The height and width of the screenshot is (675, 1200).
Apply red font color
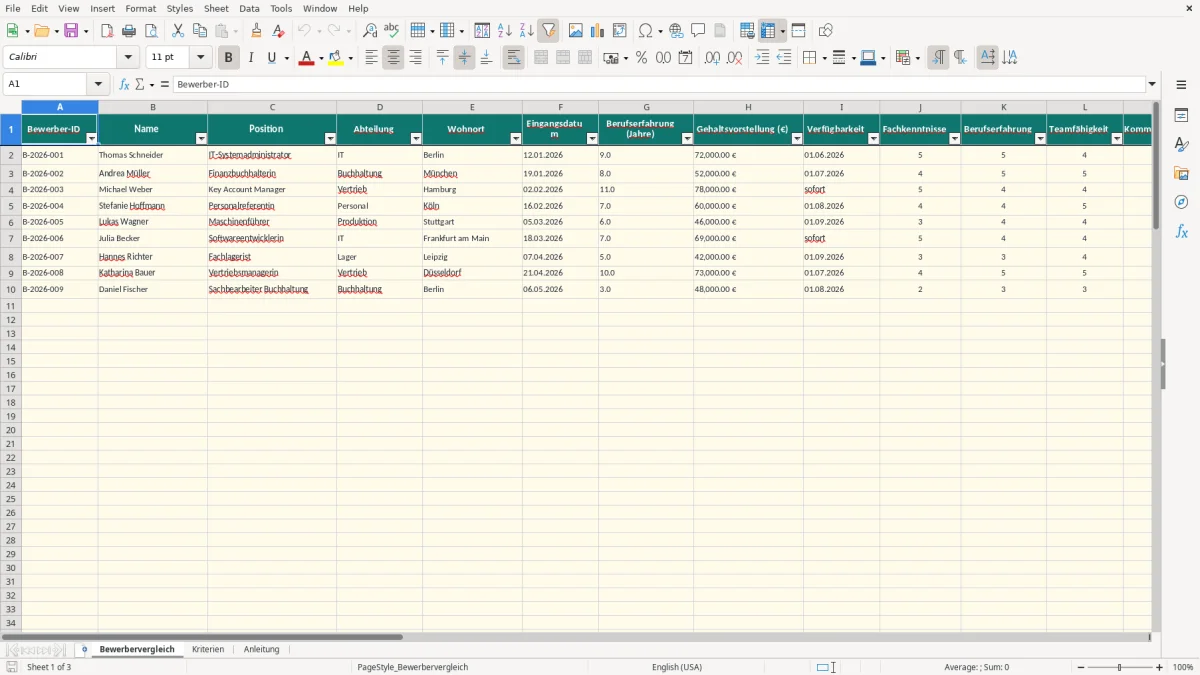point(306,58)
